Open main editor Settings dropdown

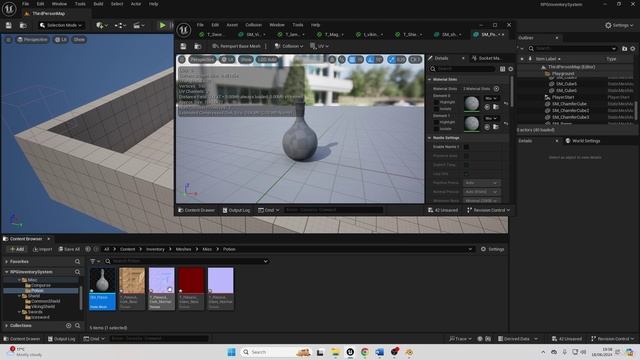pos(619,25)
